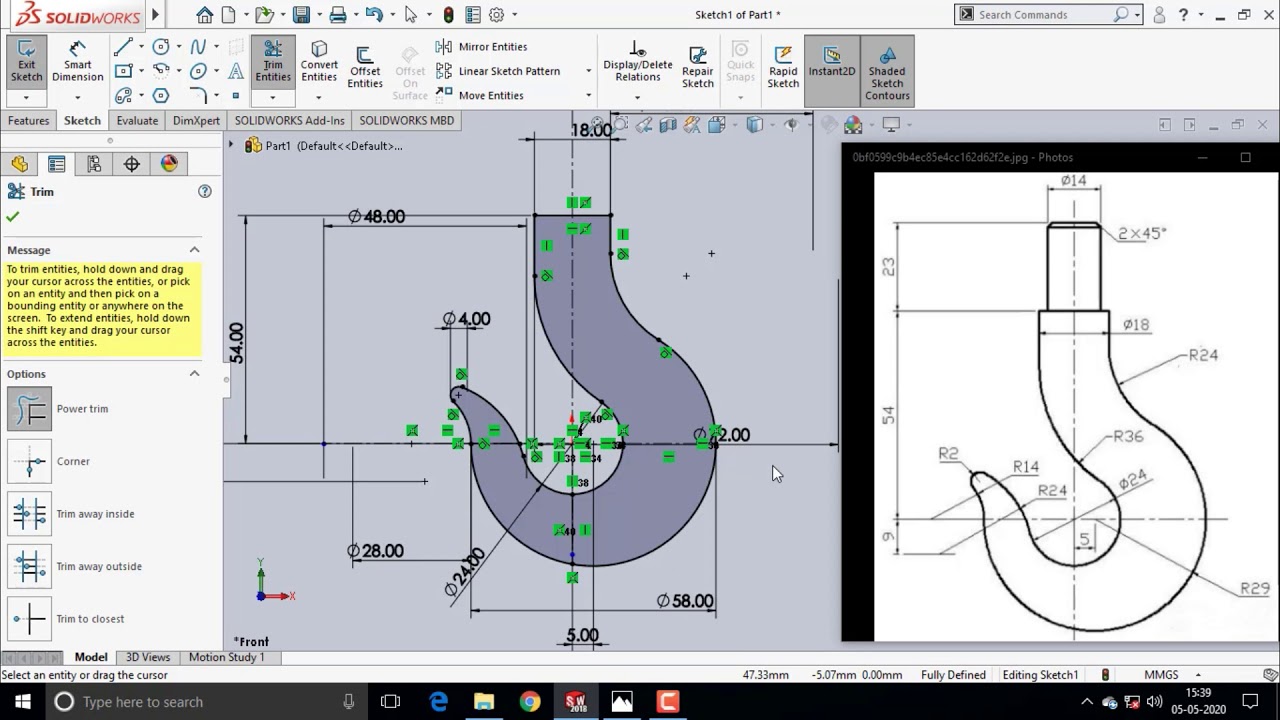Open the DimXpertManager crosshair tab icon
Screen dimensions: 1280x720
click(132, 164)
